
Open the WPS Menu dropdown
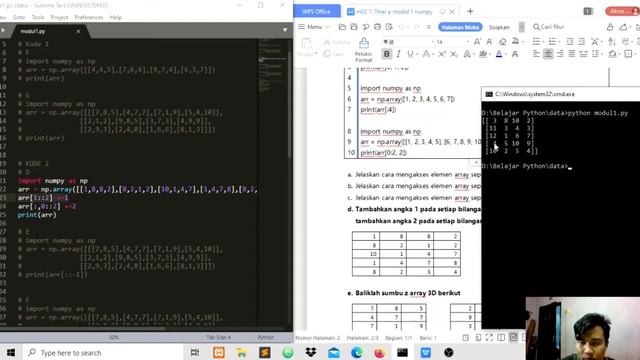[x=313, y=27]
